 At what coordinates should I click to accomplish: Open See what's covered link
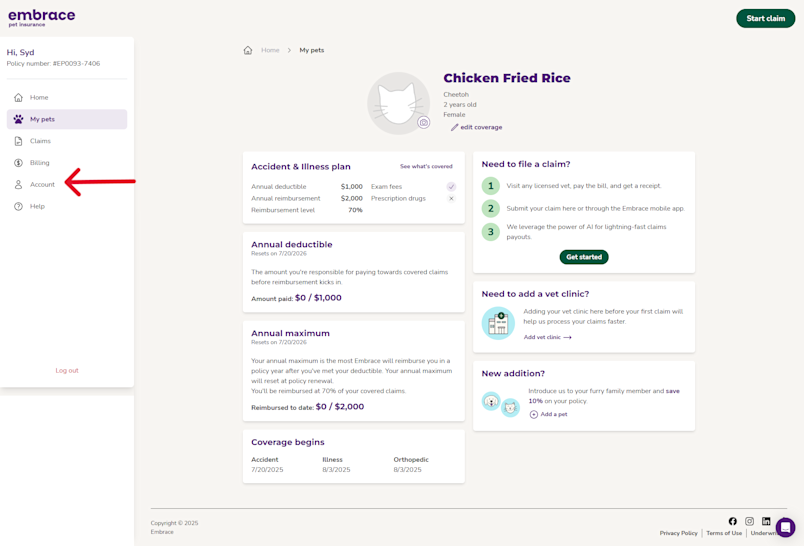coord(426,167)
